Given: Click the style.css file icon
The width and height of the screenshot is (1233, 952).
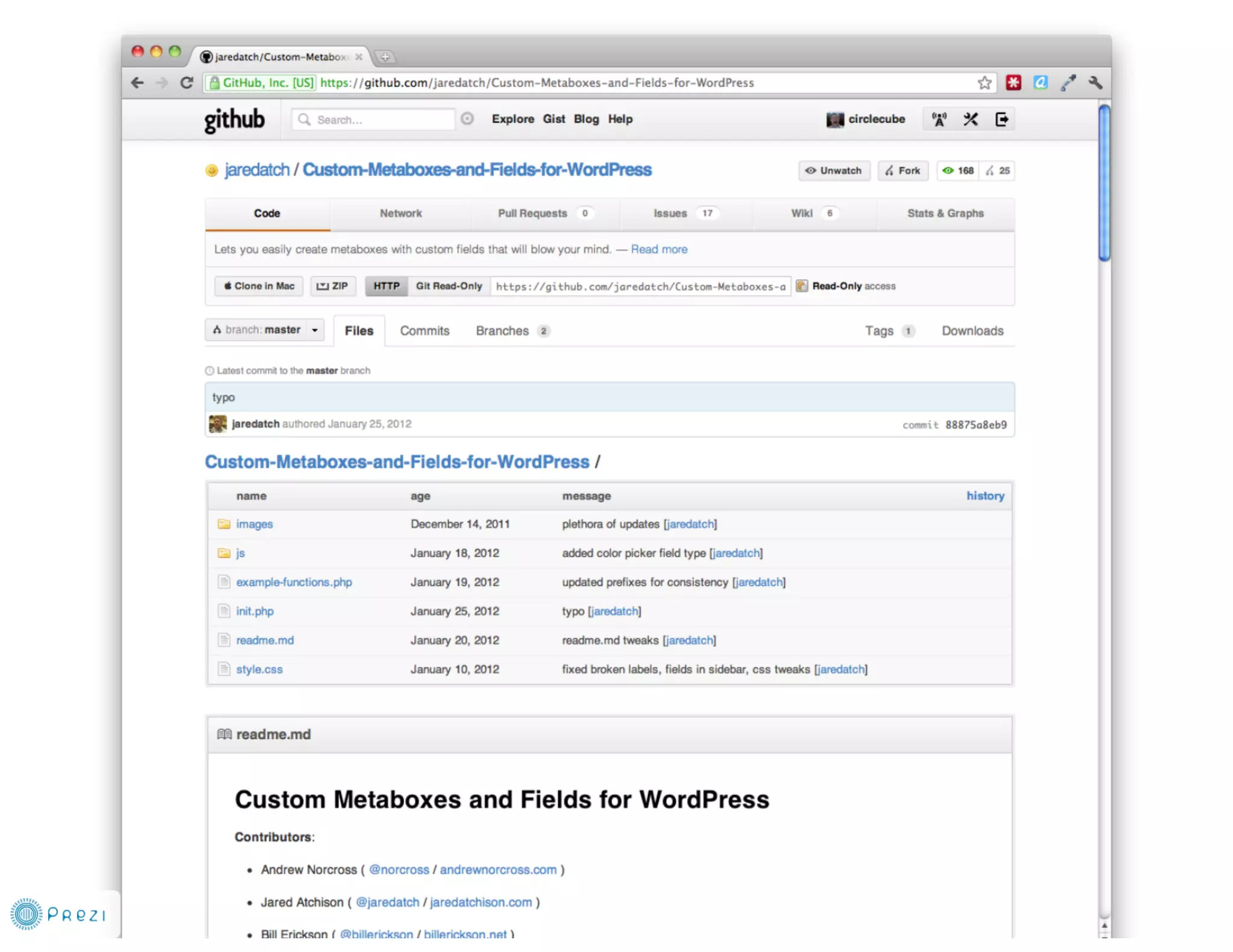Looking at the screenshot, I should click(x=224, y=669).
